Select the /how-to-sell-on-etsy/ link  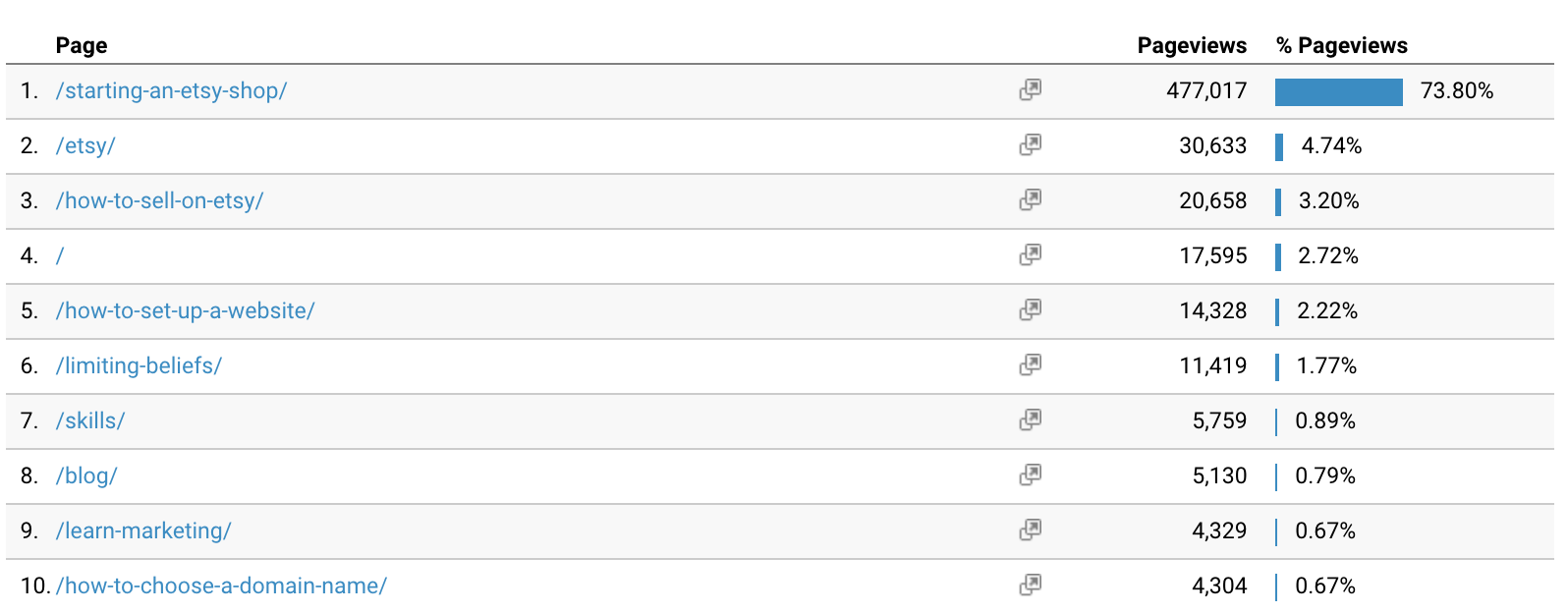(159, 200)
